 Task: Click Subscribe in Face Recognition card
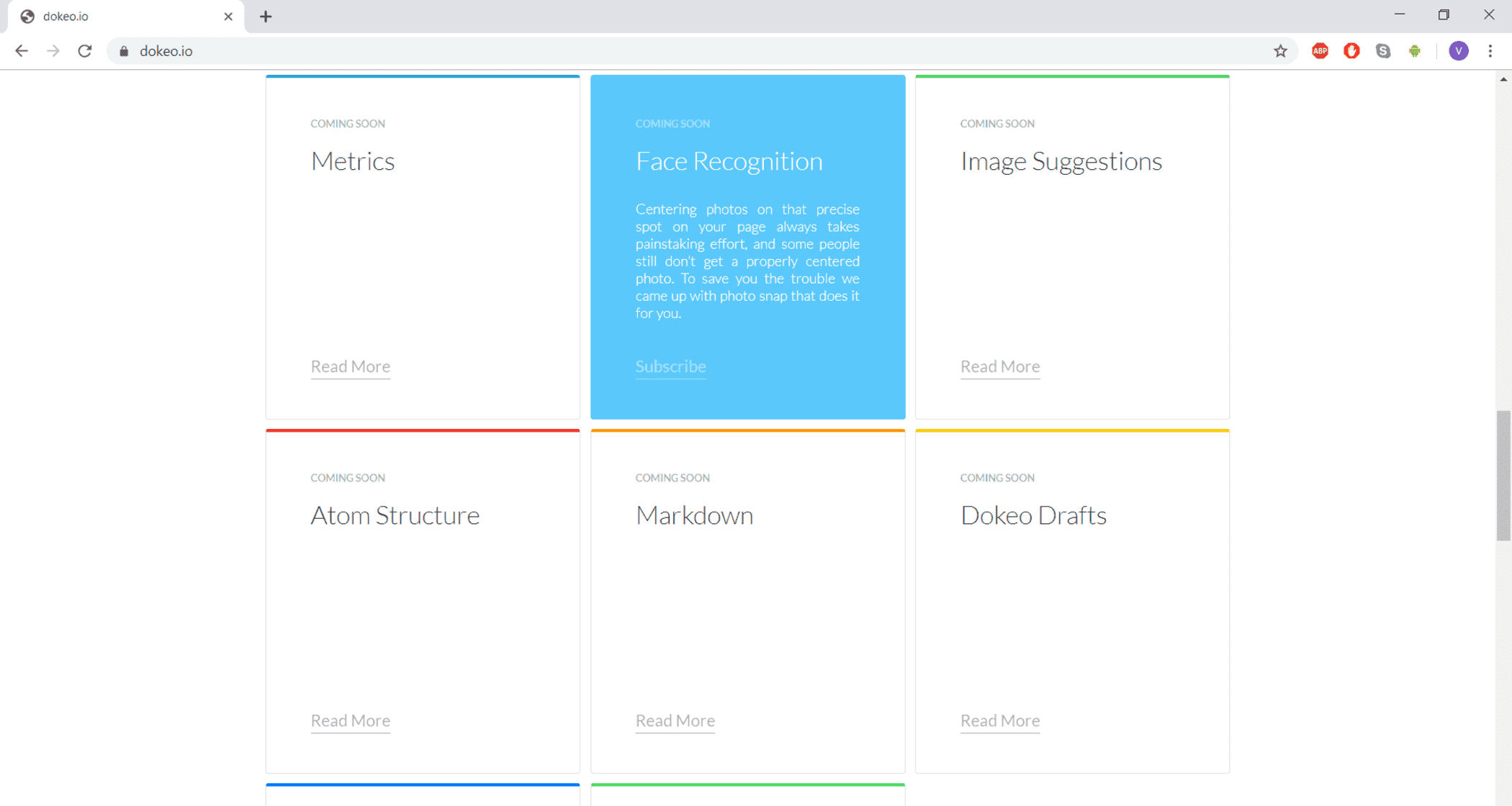tap(670, 366)
